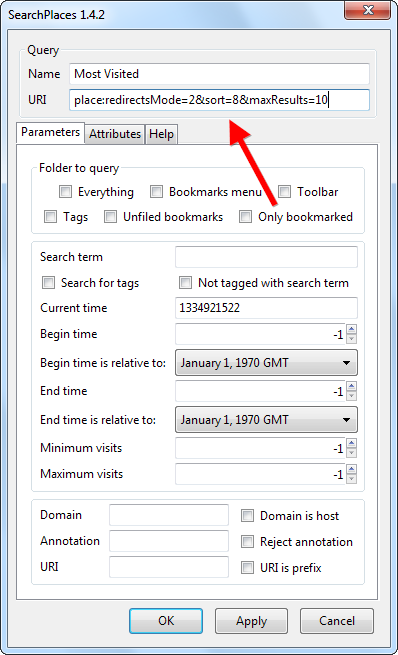Image resolution: width=398 pixels, height=655 pixels.
Task: Focus the Domain input field
Action: 169,515
